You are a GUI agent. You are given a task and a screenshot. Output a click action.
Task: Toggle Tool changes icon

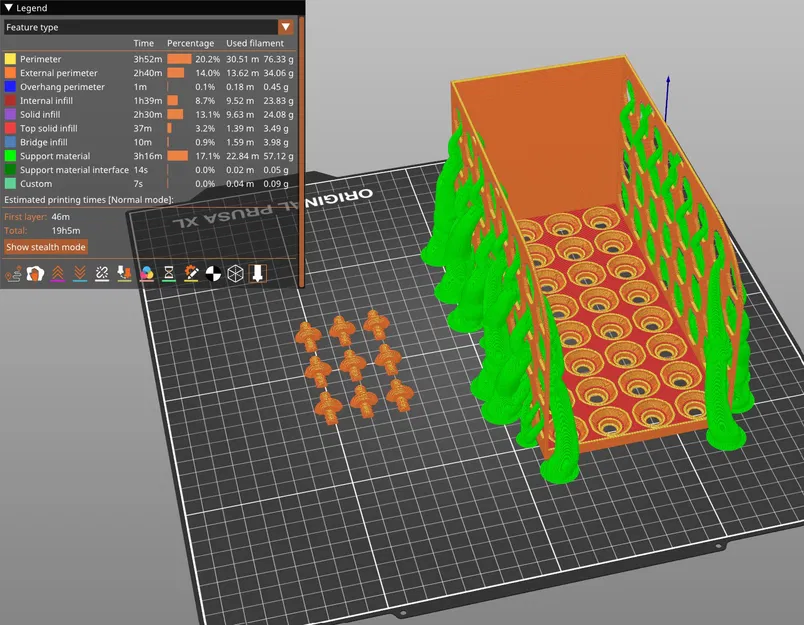(x=124, y=274)
